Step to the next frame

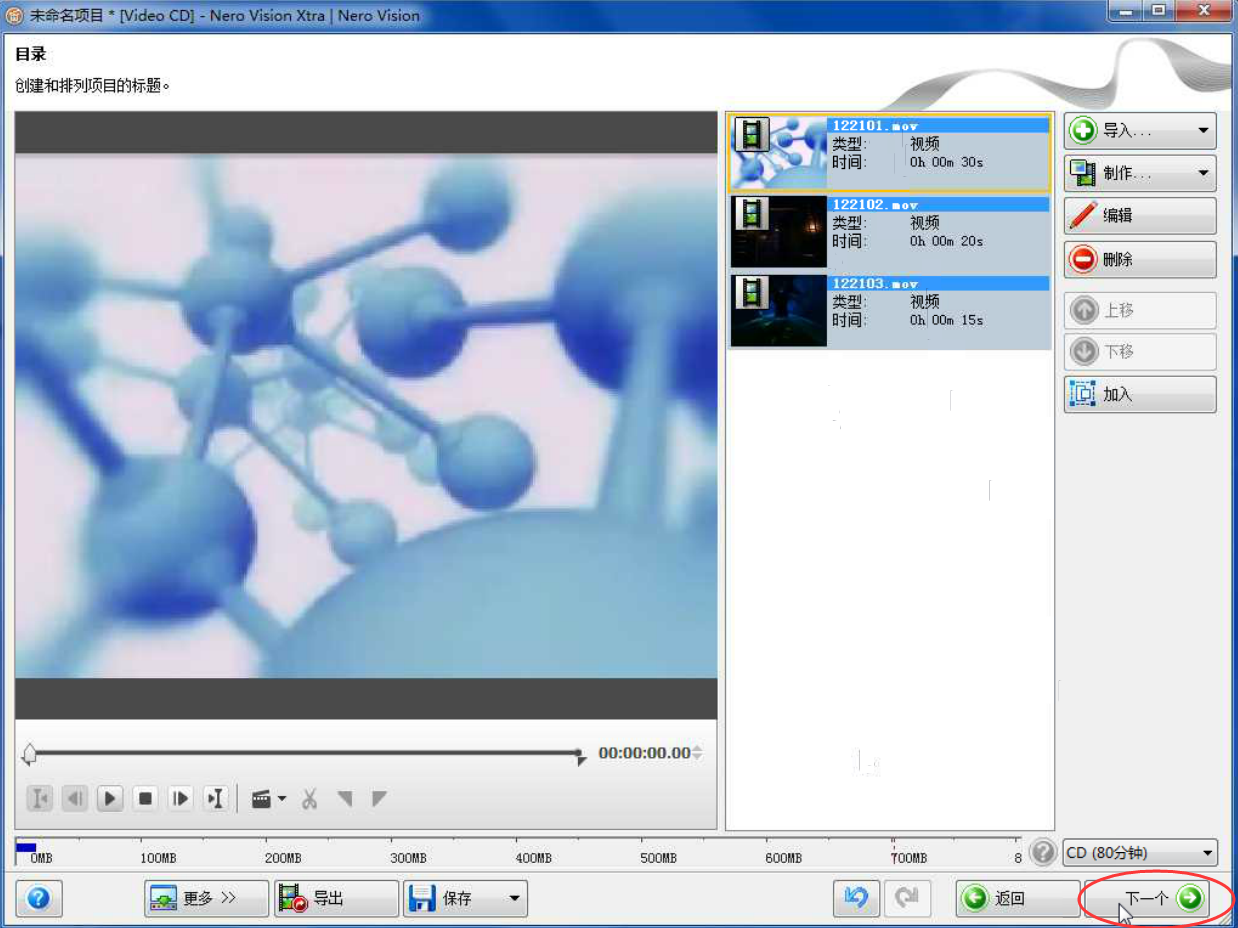point(180,799)
